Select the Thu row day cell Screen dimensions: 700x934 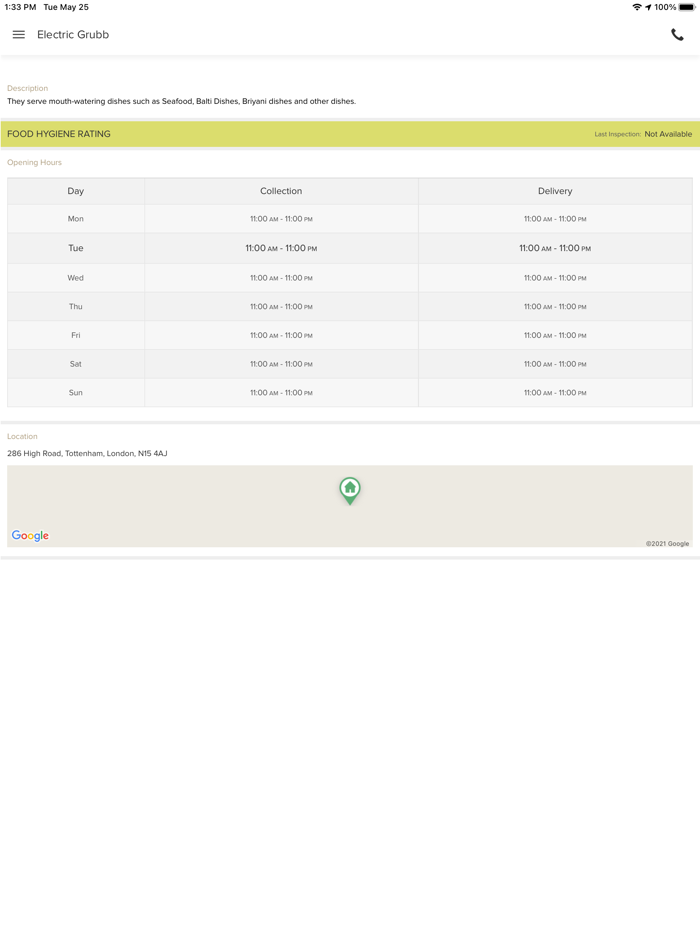(76, 306)
